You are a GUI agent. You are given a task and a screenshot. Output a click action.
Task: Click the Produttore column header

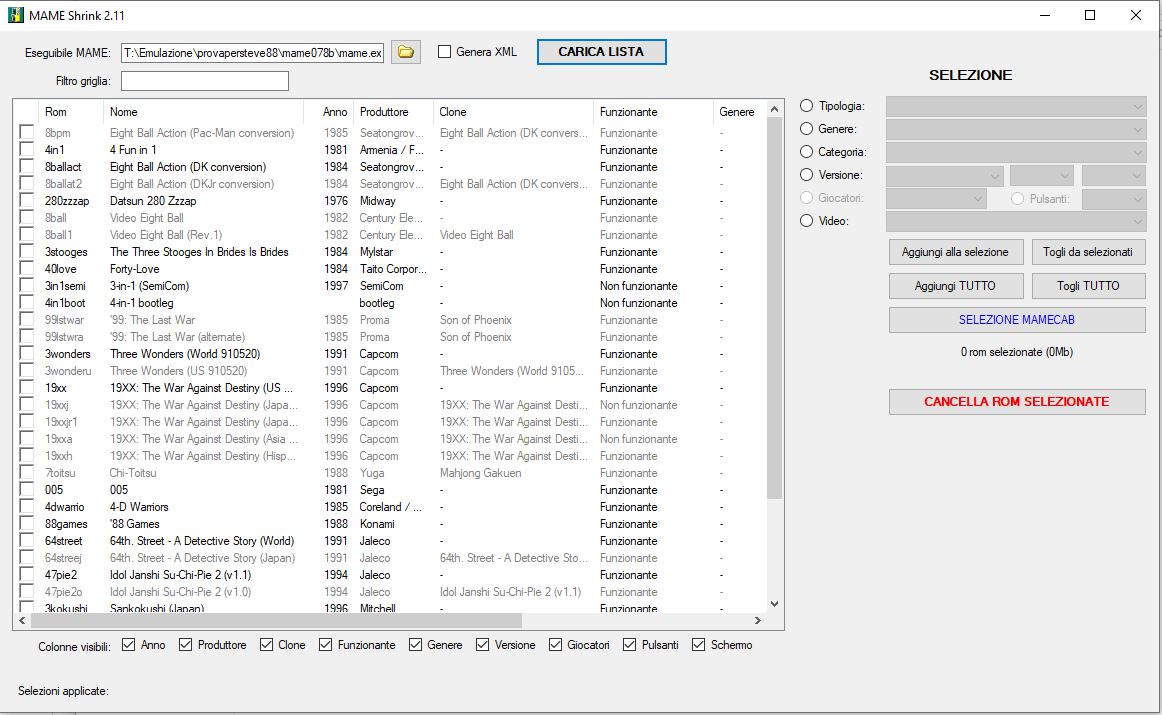pyautogui.click(x=394, y=112)
